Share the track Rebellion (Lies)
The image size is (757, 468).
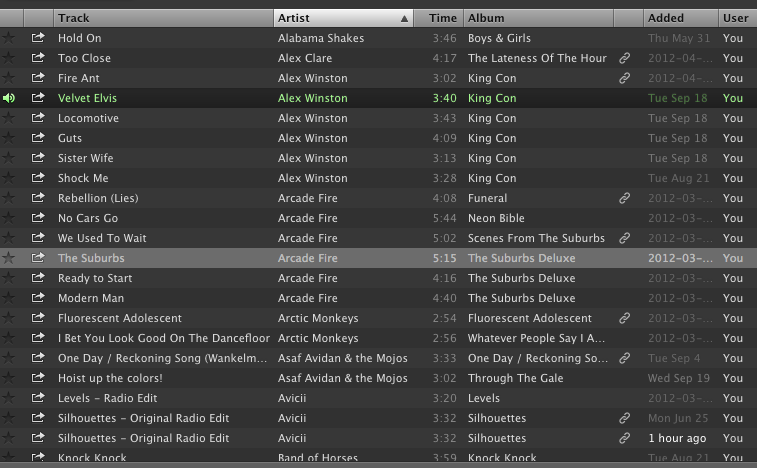pos(38,198)
